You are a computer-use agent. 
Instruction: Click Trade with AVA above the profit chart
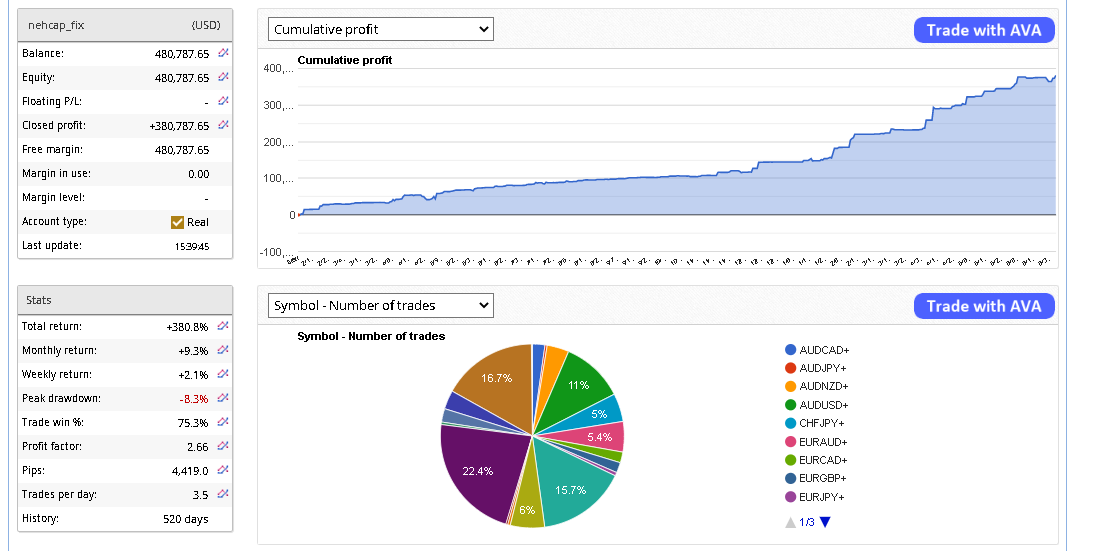coord(983,30)
